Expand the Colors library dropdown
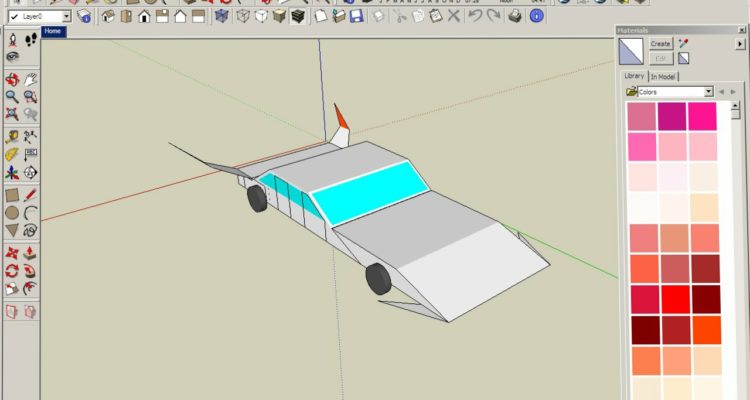The width and height of the screenshot is (750, 400). click(x=708, y=92)
